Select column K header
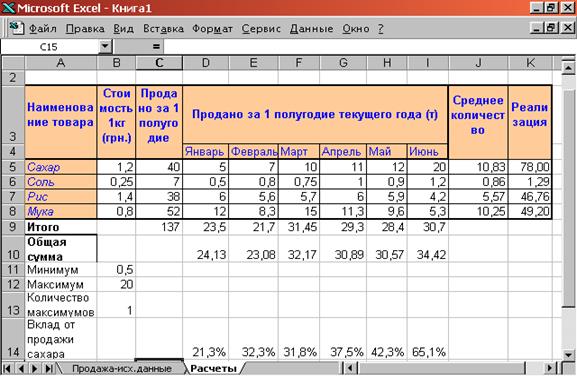The image size is (577, 376). tap(530, 63)
